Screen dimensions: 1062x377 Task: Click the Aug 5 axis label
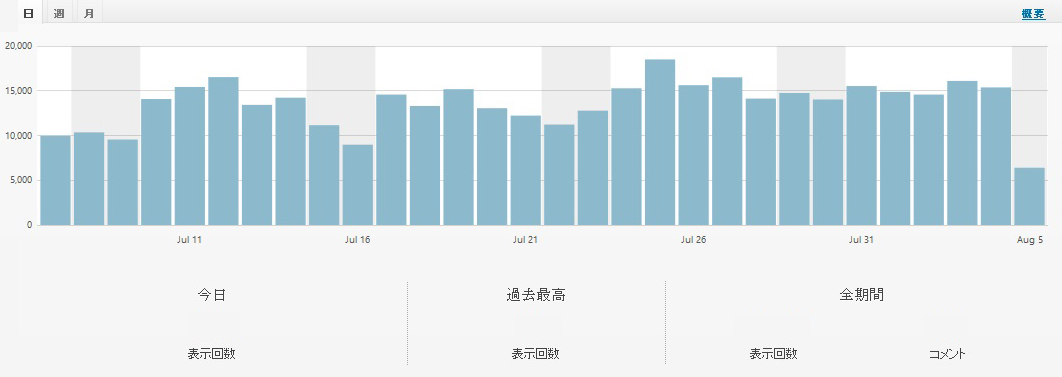pos(1029,240)
